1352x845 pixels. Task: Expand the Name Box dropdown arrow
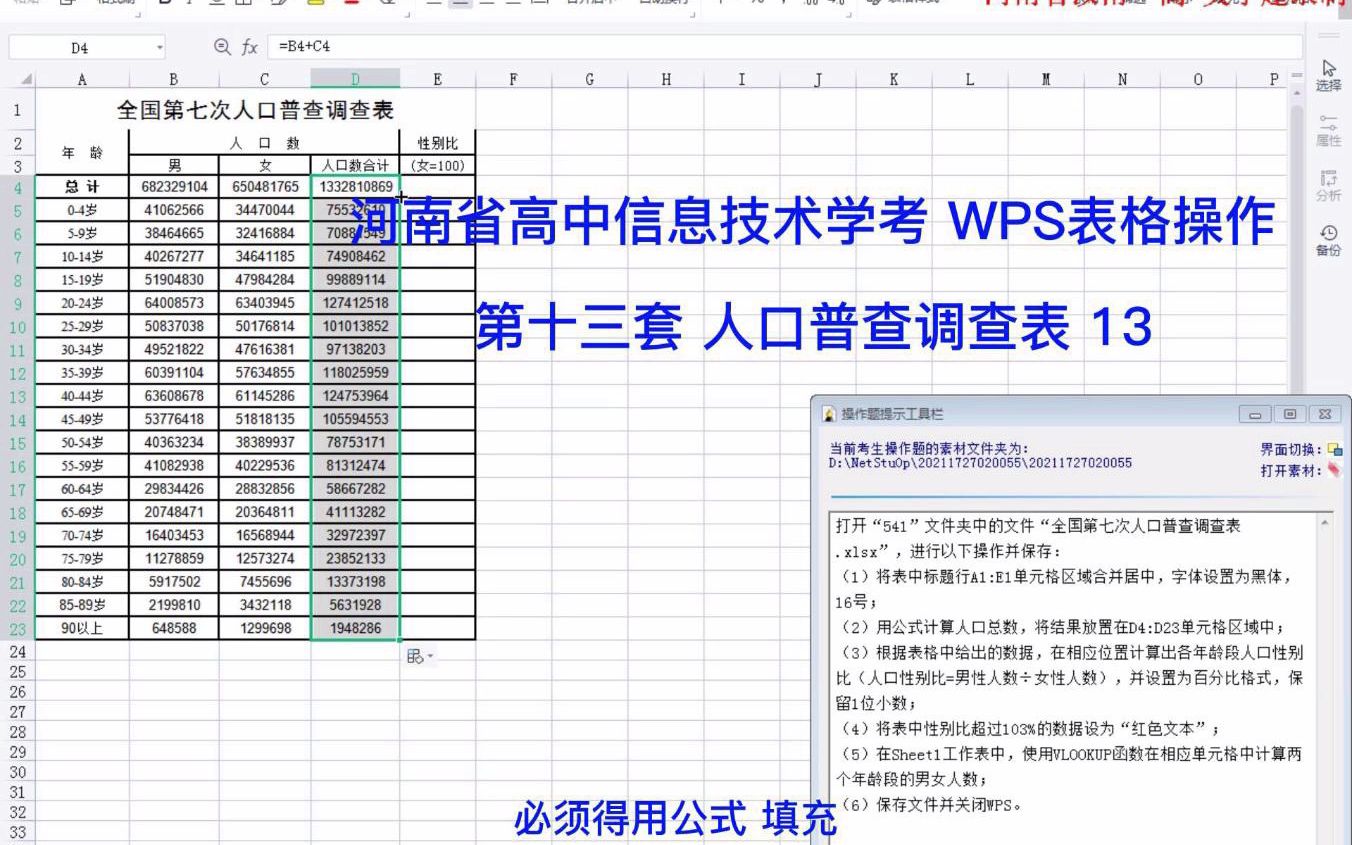pyautogui.click(x=160, y=47)
